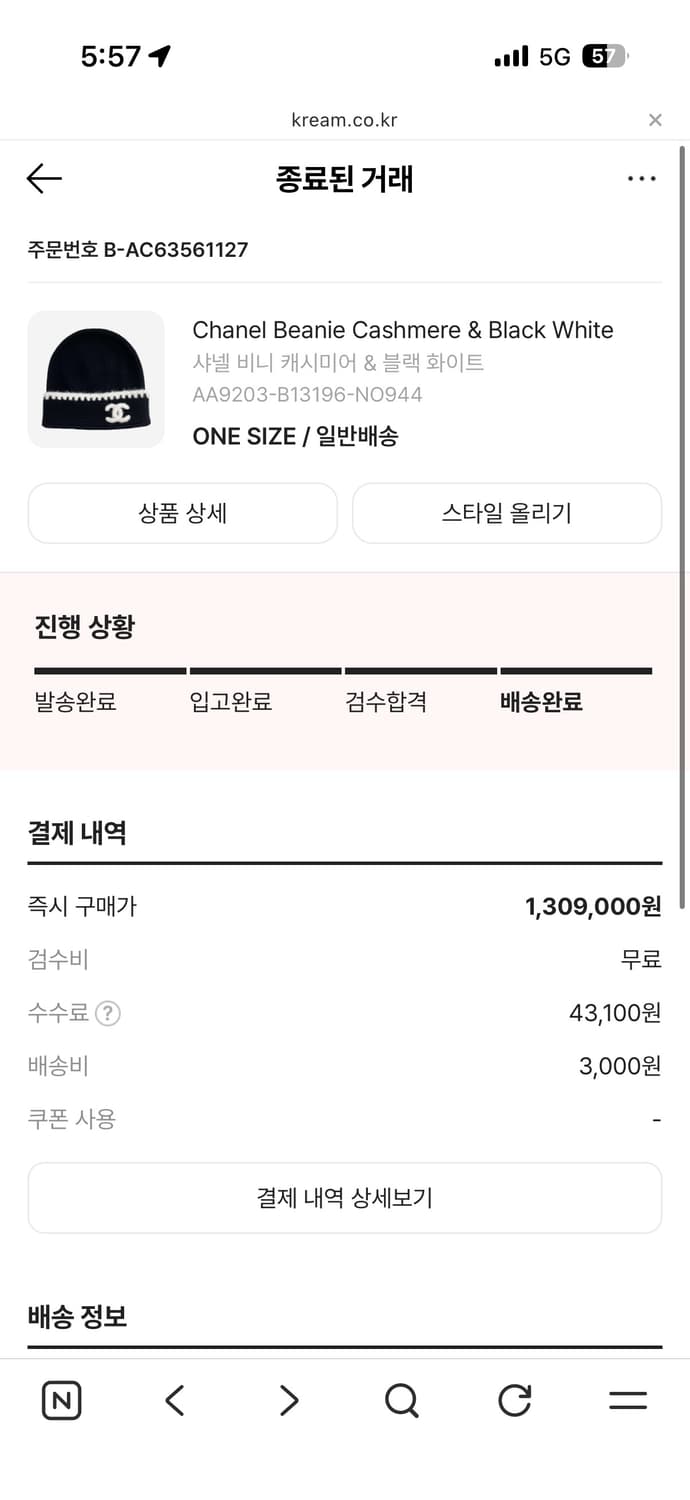Tap the back arrow beside 종료된 거래

pos(43,178)
